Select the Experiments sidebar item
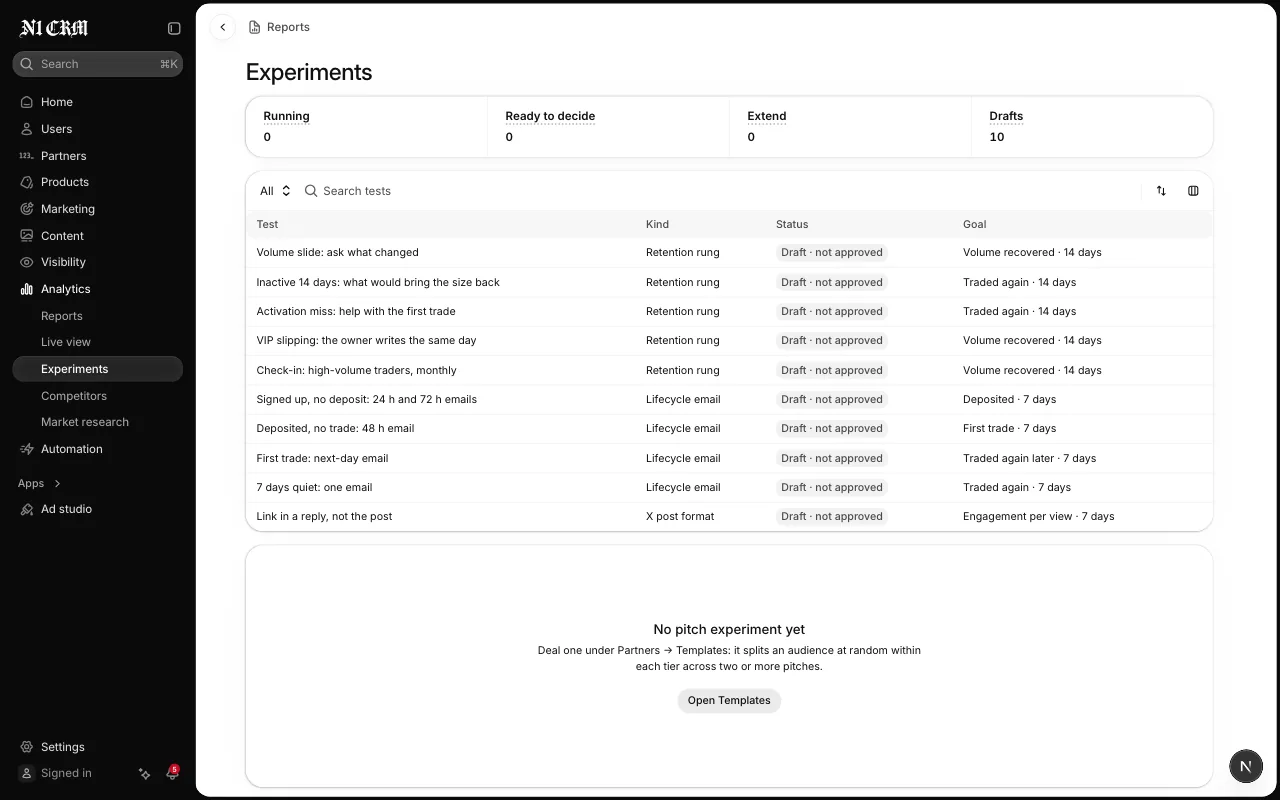 pos(97,369)
